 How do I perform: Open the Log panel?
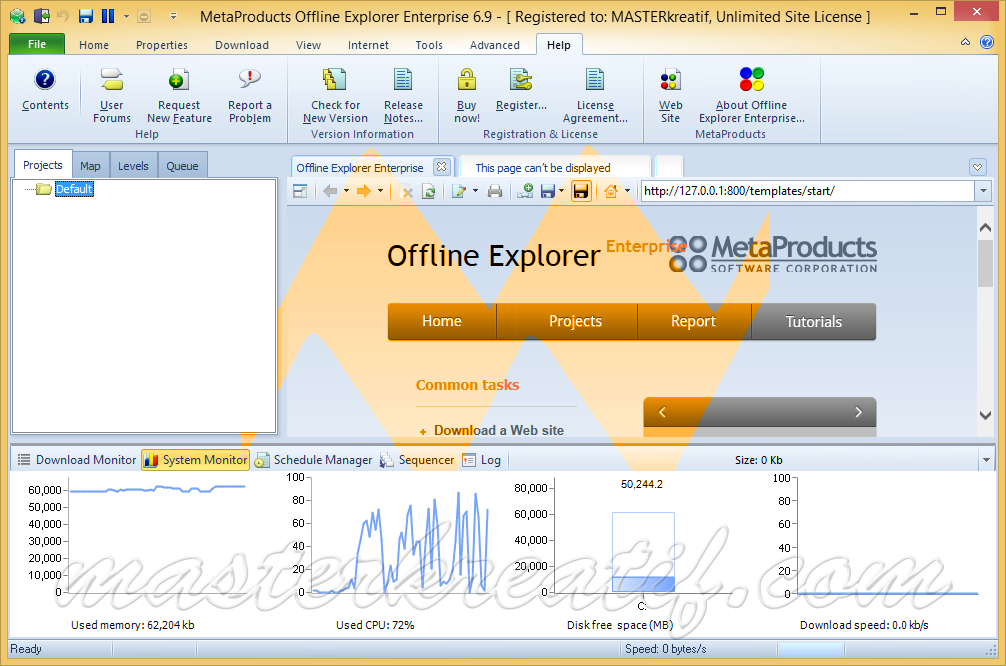[482, 460]
